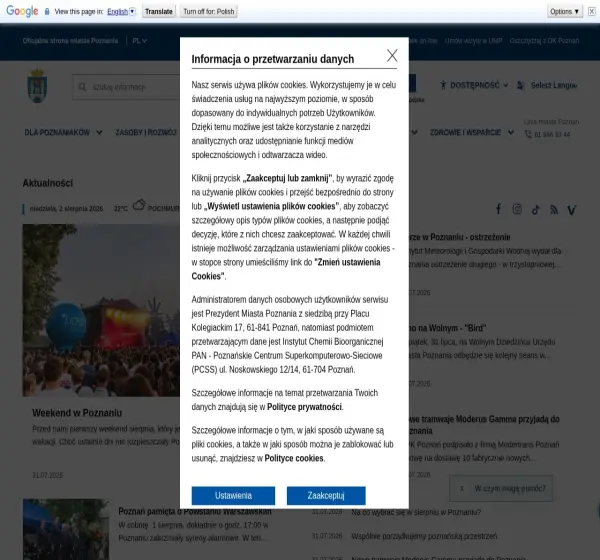Click the Google logo in translate bar

click(22, 11)
